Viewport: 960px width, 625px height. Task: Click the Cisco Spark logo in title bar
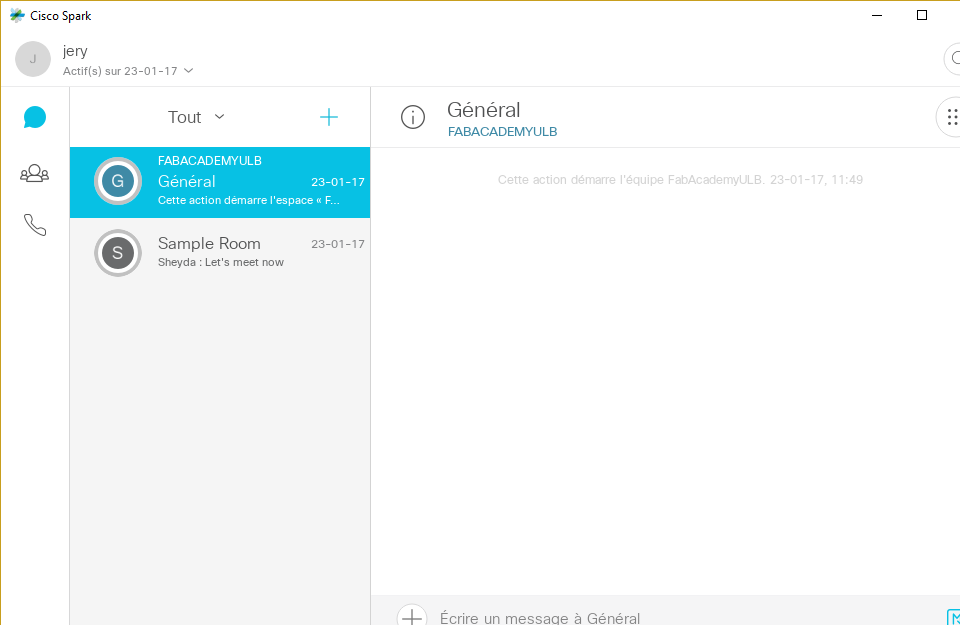pos(17,15)
